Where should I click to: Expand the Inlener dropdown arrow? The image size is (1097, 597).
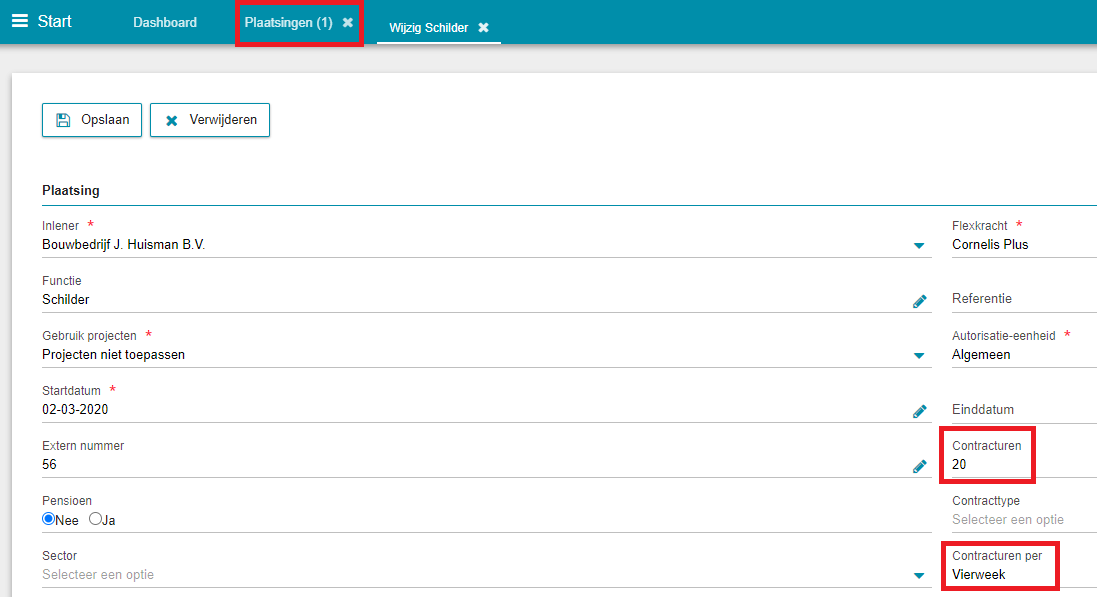point(918,245)
